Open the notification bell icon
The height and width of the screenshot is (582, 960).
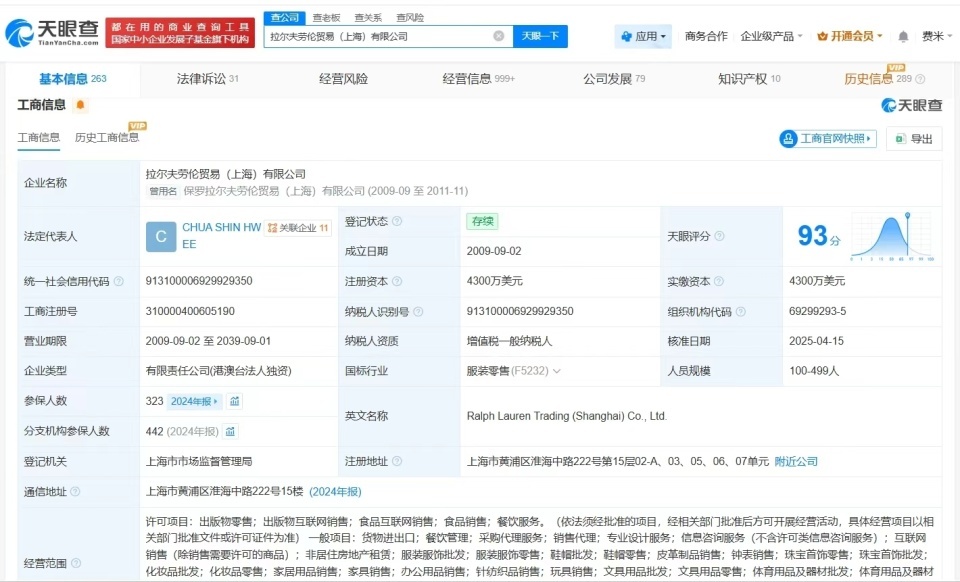click(x=906, y=35)
